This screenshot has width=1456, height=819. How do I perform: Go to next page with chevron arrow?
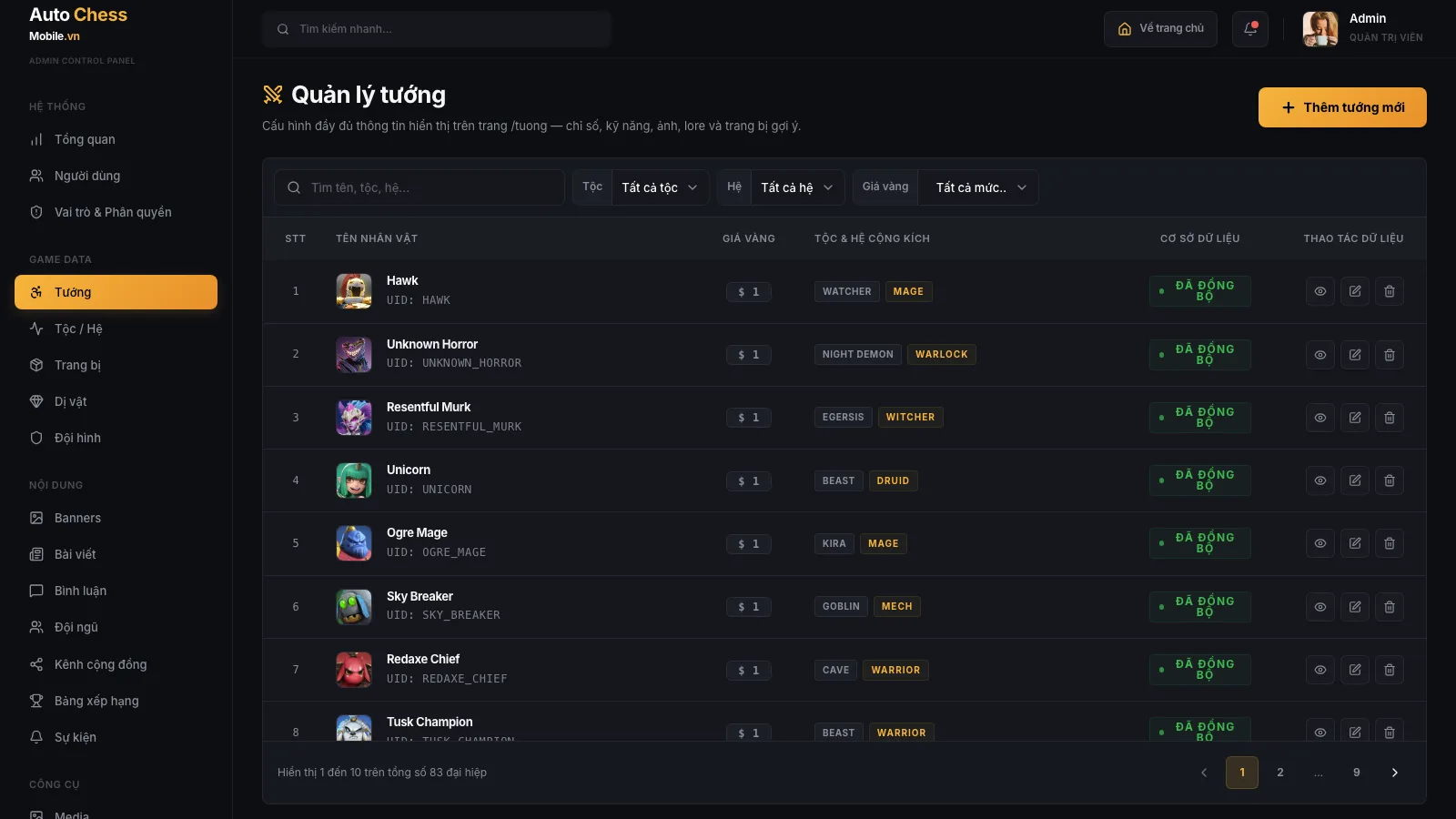(1395, 773)
